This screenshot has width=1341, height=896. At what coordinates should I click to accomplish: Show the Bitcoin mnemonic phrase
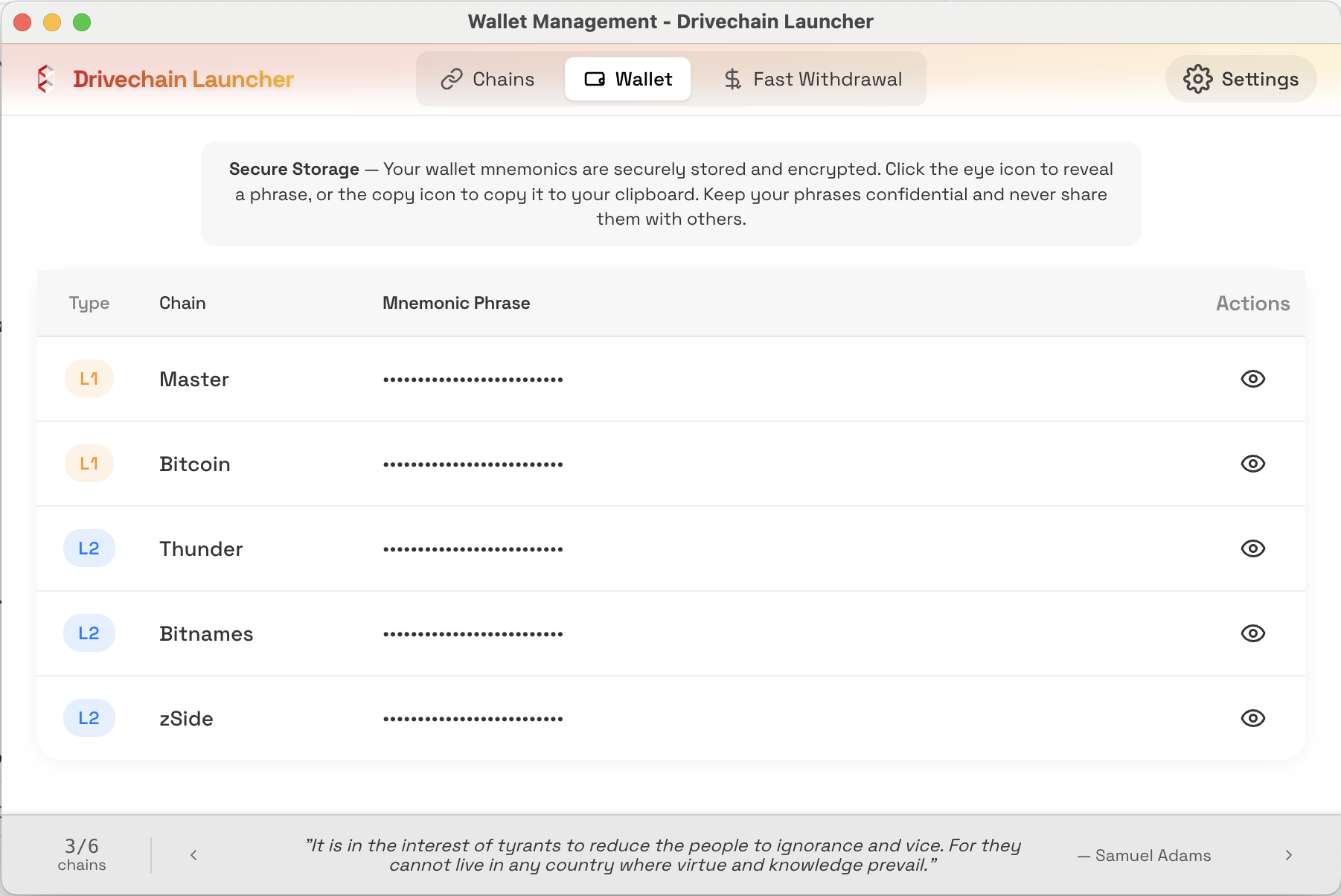1253,464
